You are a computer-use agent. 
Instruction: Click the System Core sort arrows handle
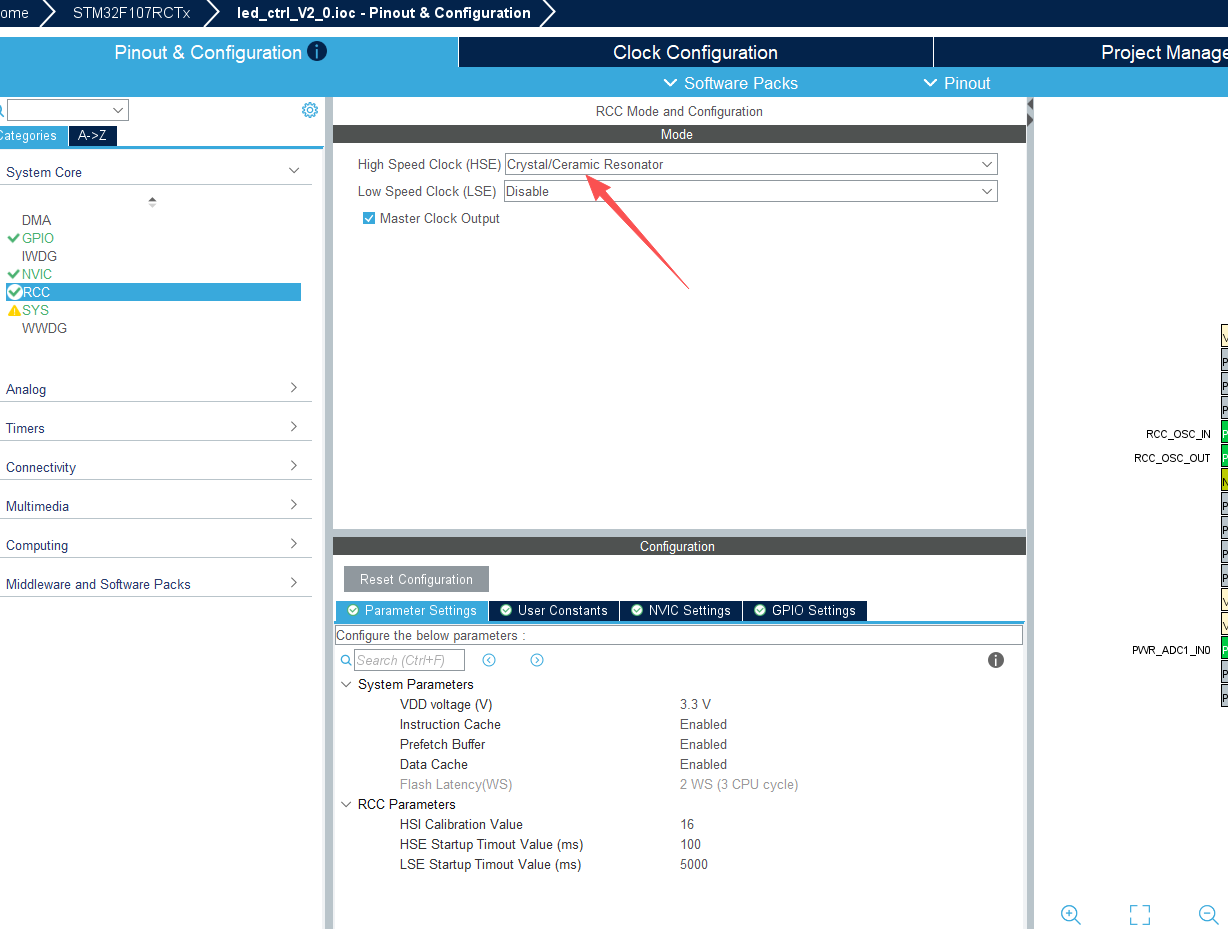(152, 201)
